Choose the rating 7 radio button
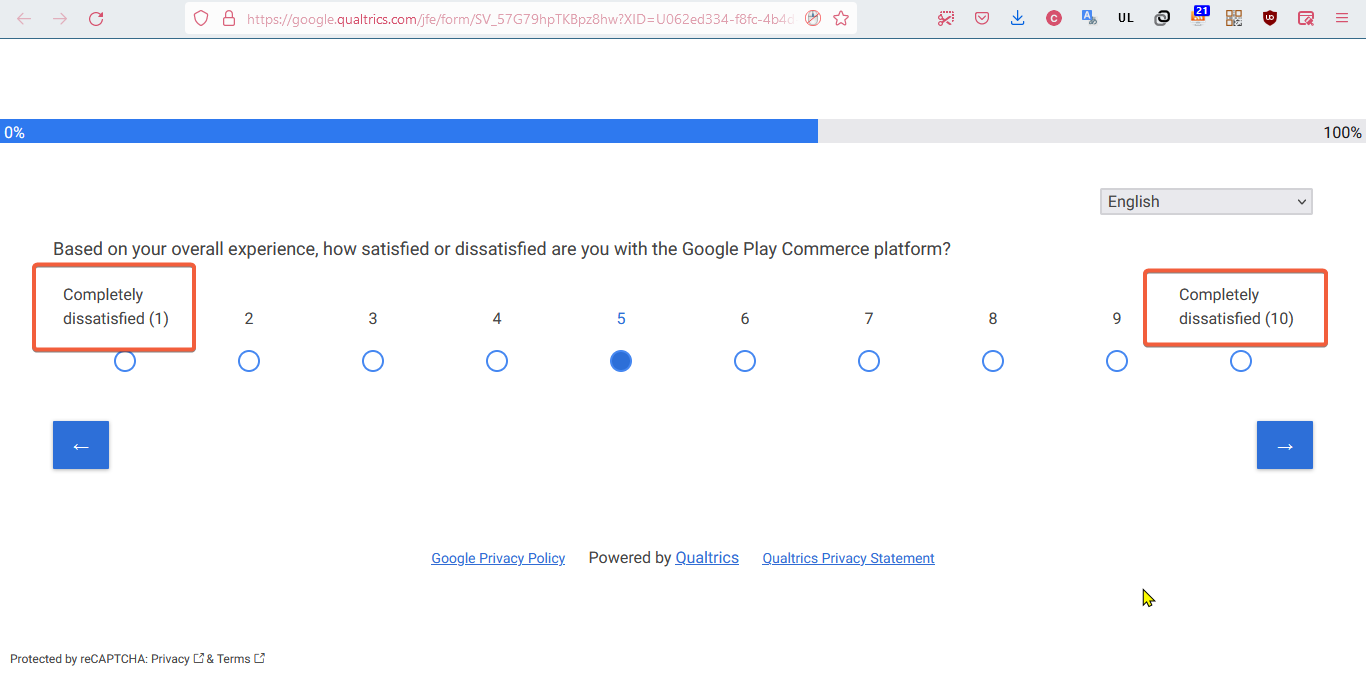The height and width of the screenshot is (677, 1366). pos(869,361)
